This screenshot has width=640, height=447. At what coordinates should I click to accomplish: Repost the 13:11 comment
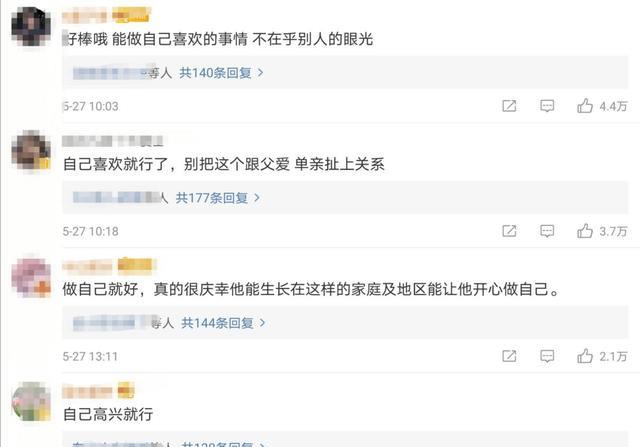(x=509, y=356)
